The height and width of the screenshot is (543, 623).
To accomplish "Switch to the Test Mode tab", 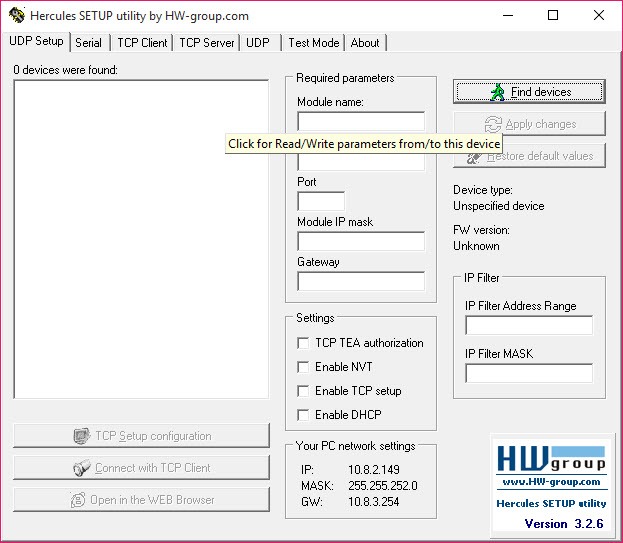I will pyautogui.click(x=313, y=43).
